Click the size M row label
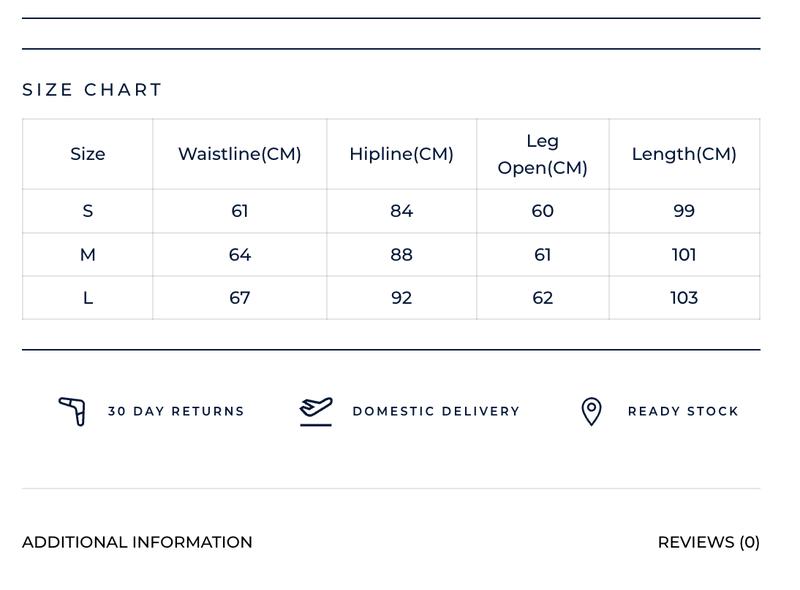Image resolution: width=800 pixels, height=590 pixels. [x=88, y=255]
